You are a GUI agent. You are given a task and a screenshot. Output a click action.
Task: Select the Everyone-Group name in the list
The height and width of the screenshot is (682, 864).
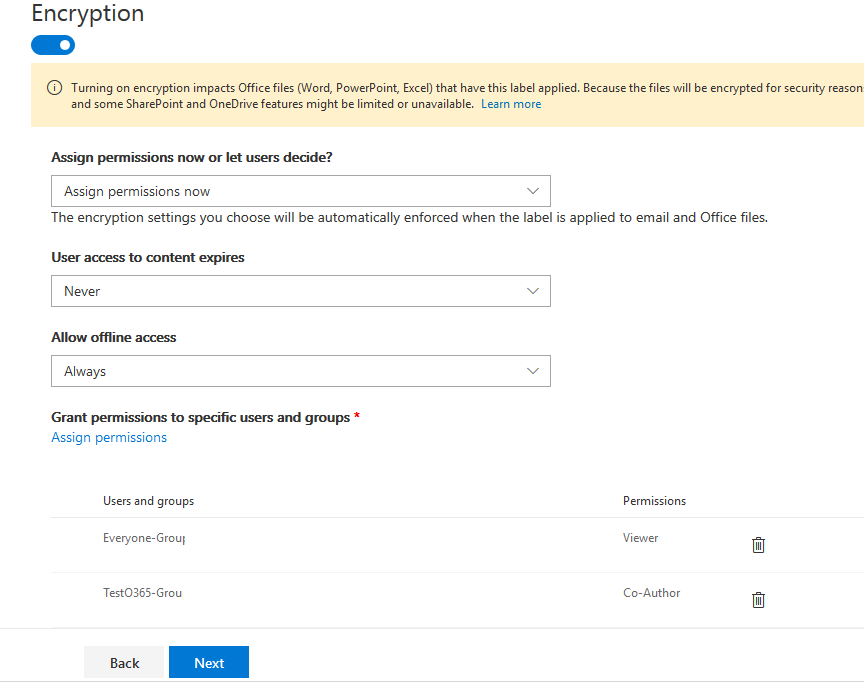click(x=144, y=538)
